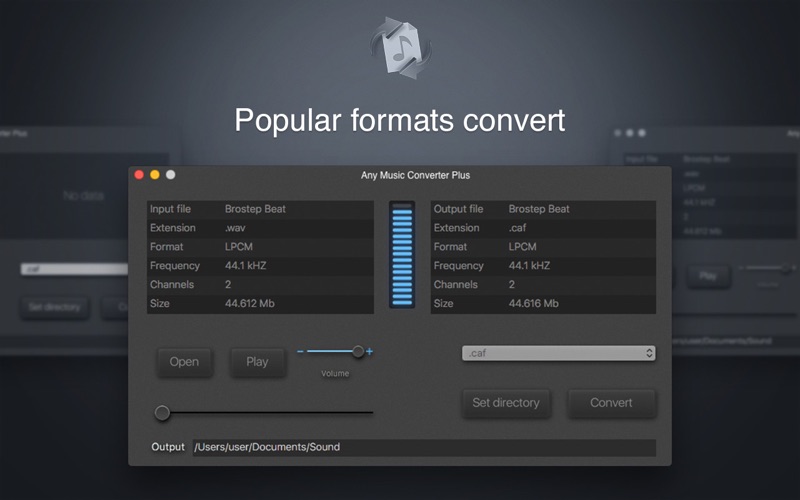The height and width of the screenshot is (500, 800).
Task: Click the Set directory button
Action: coord(506,403)
